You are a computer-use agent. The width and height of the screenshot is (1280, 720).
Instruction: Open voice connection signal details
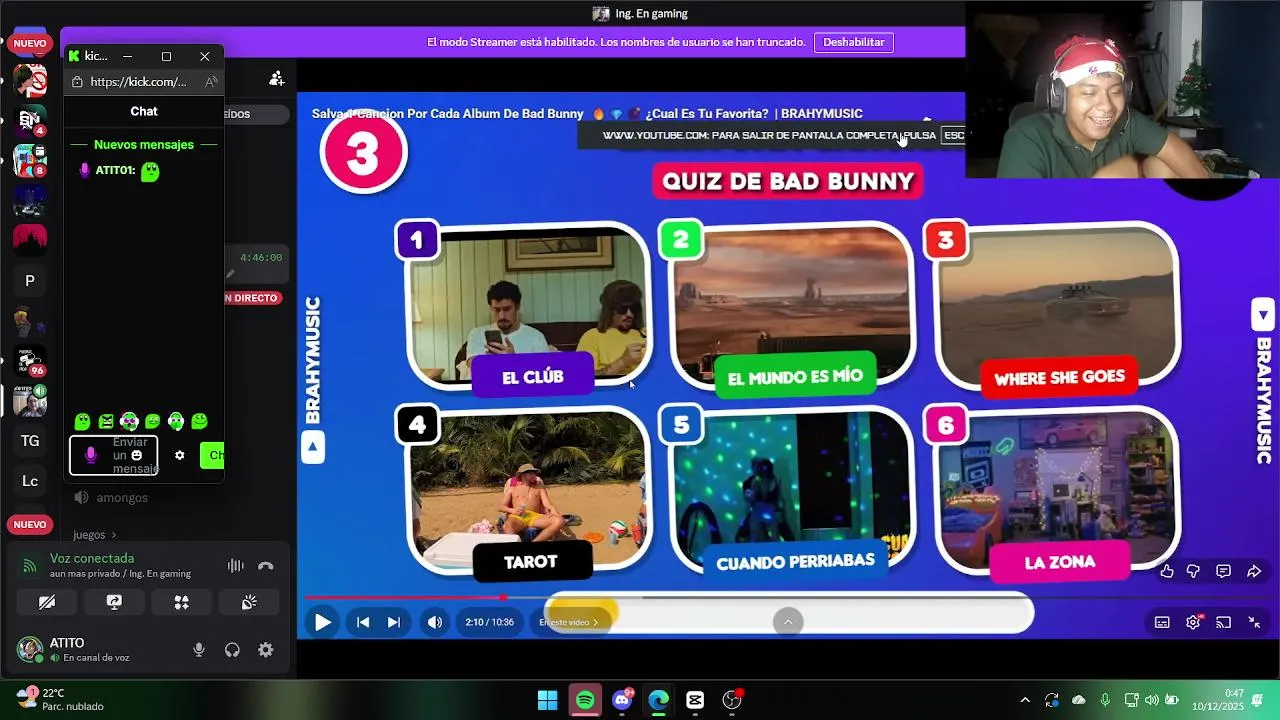tap(30, 566)
